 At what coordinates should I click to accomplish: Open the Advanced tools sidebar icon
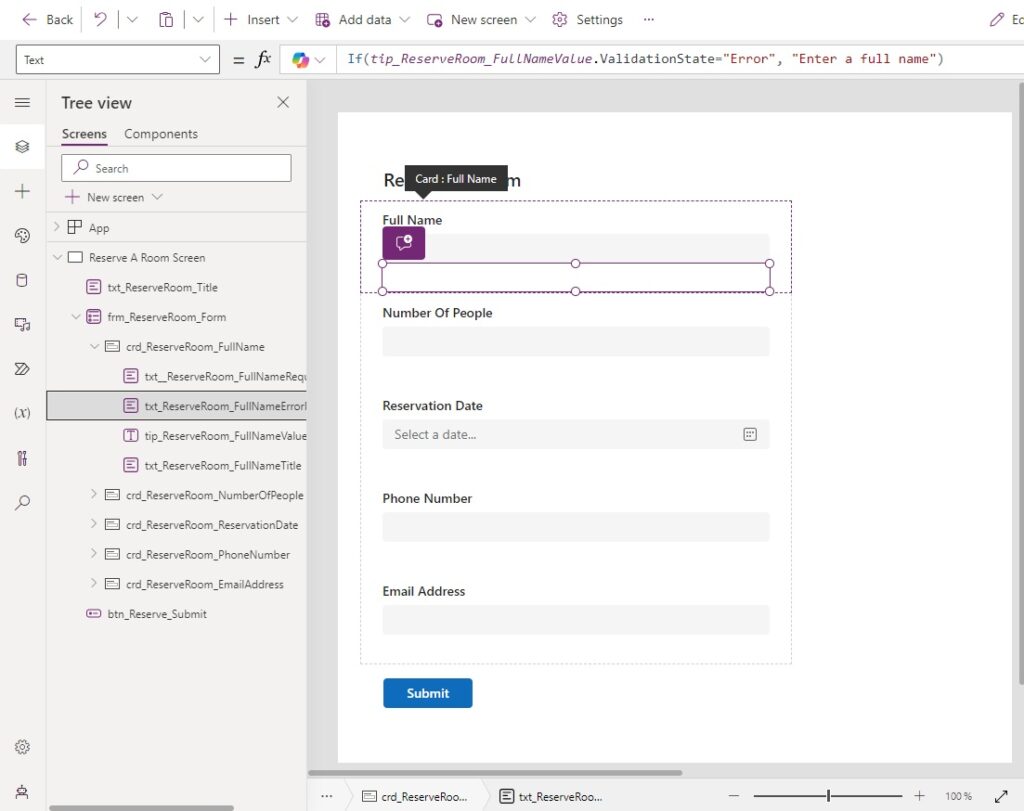22,458
